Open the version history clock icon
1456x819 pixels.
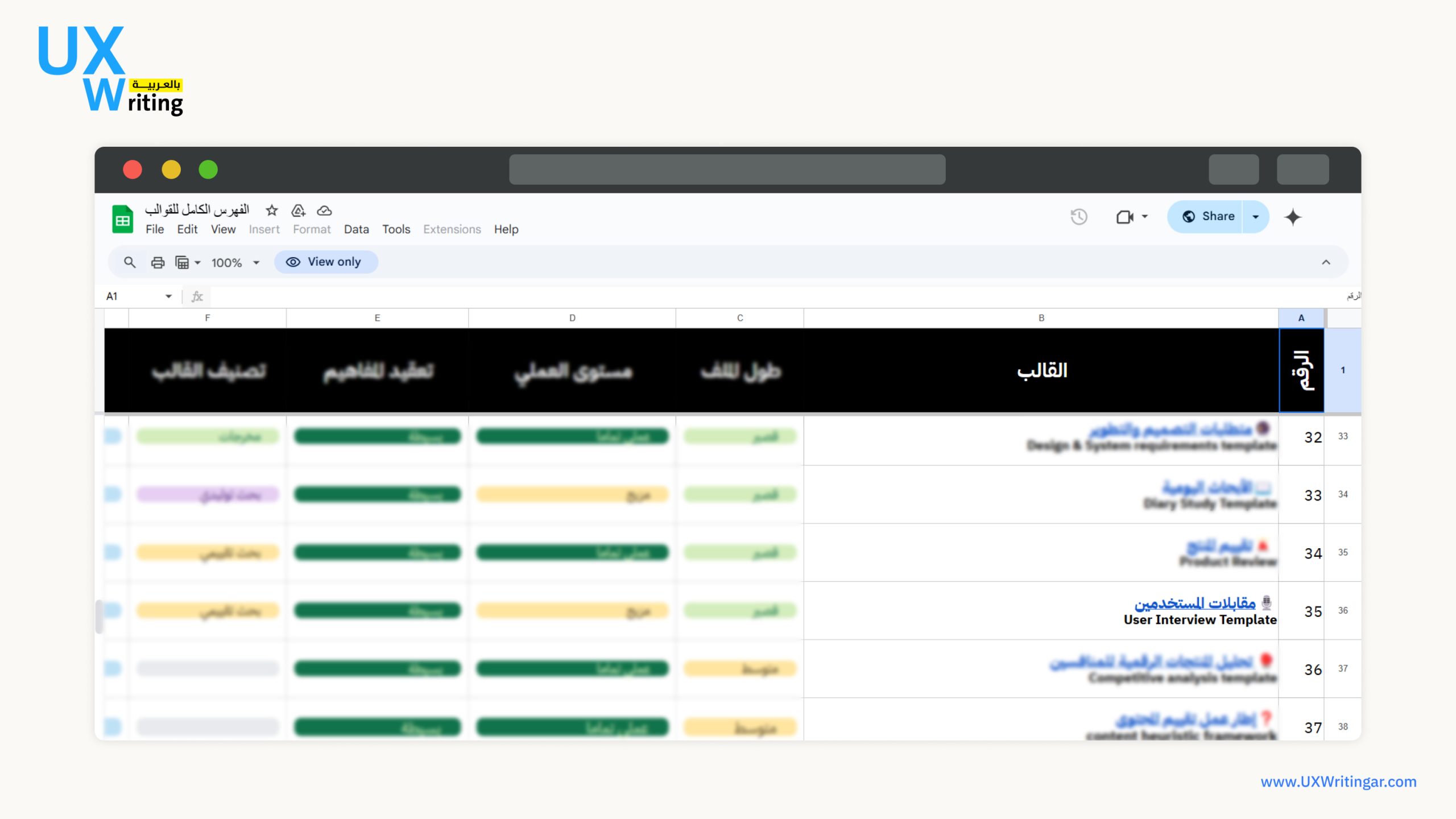pyautogui.click(x=1079, y=217)
